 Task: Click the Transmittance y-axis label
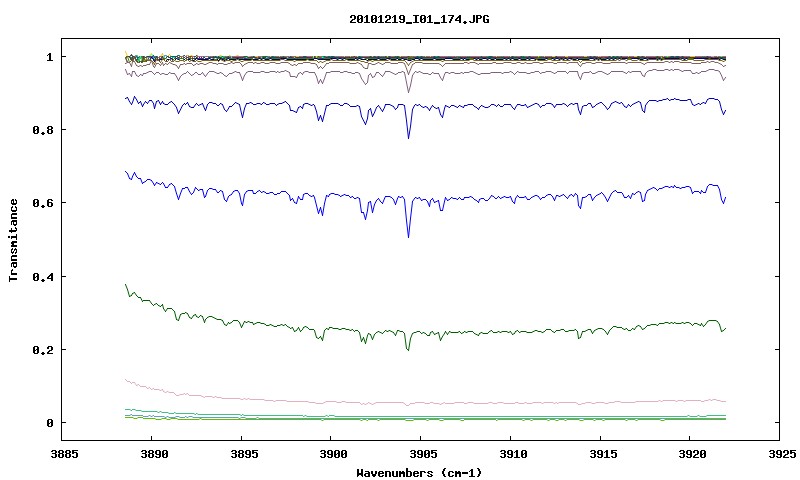(x=13, y=240)
